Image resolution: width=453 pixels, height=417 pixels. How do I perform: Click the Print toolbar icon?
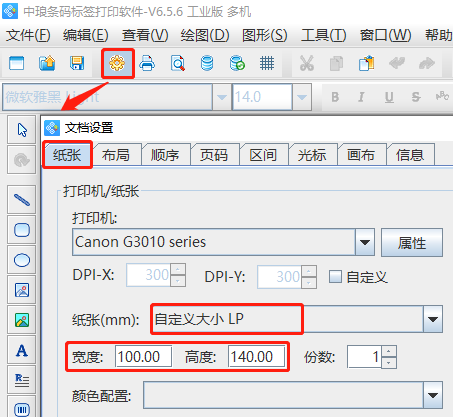click(147, 63)
